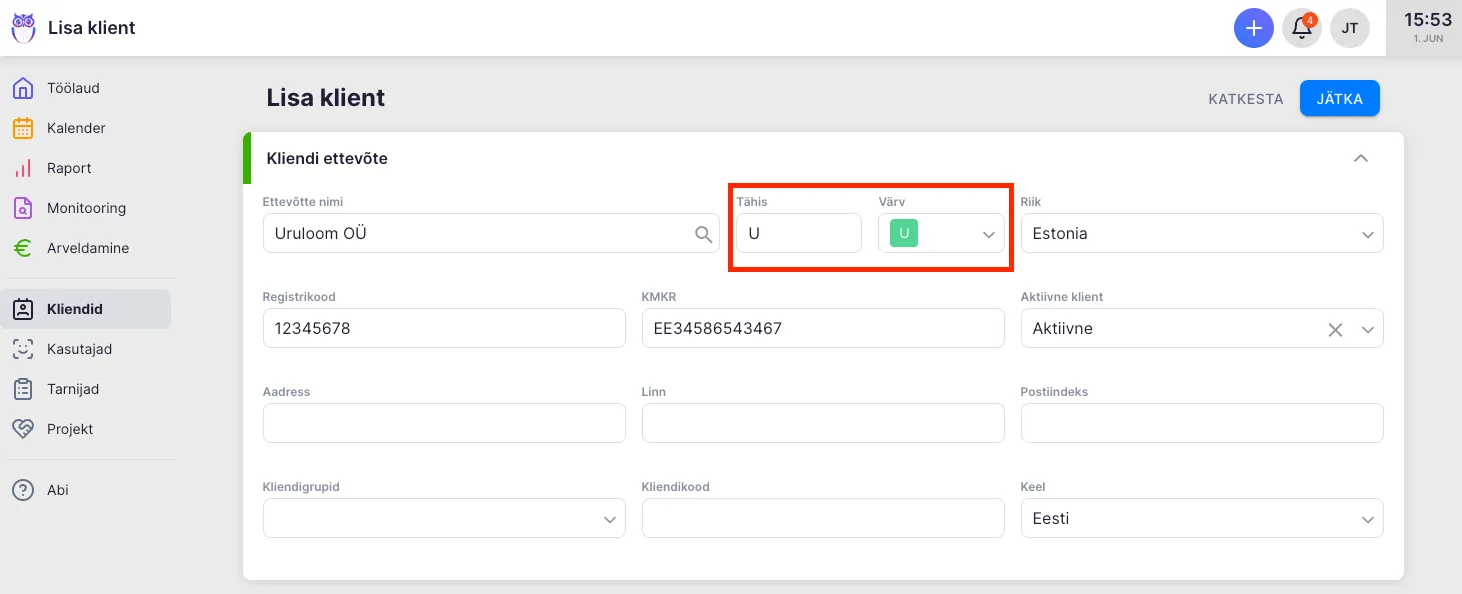
Task: Go to Monitooring in the sidebar
Action: (86, 208)
